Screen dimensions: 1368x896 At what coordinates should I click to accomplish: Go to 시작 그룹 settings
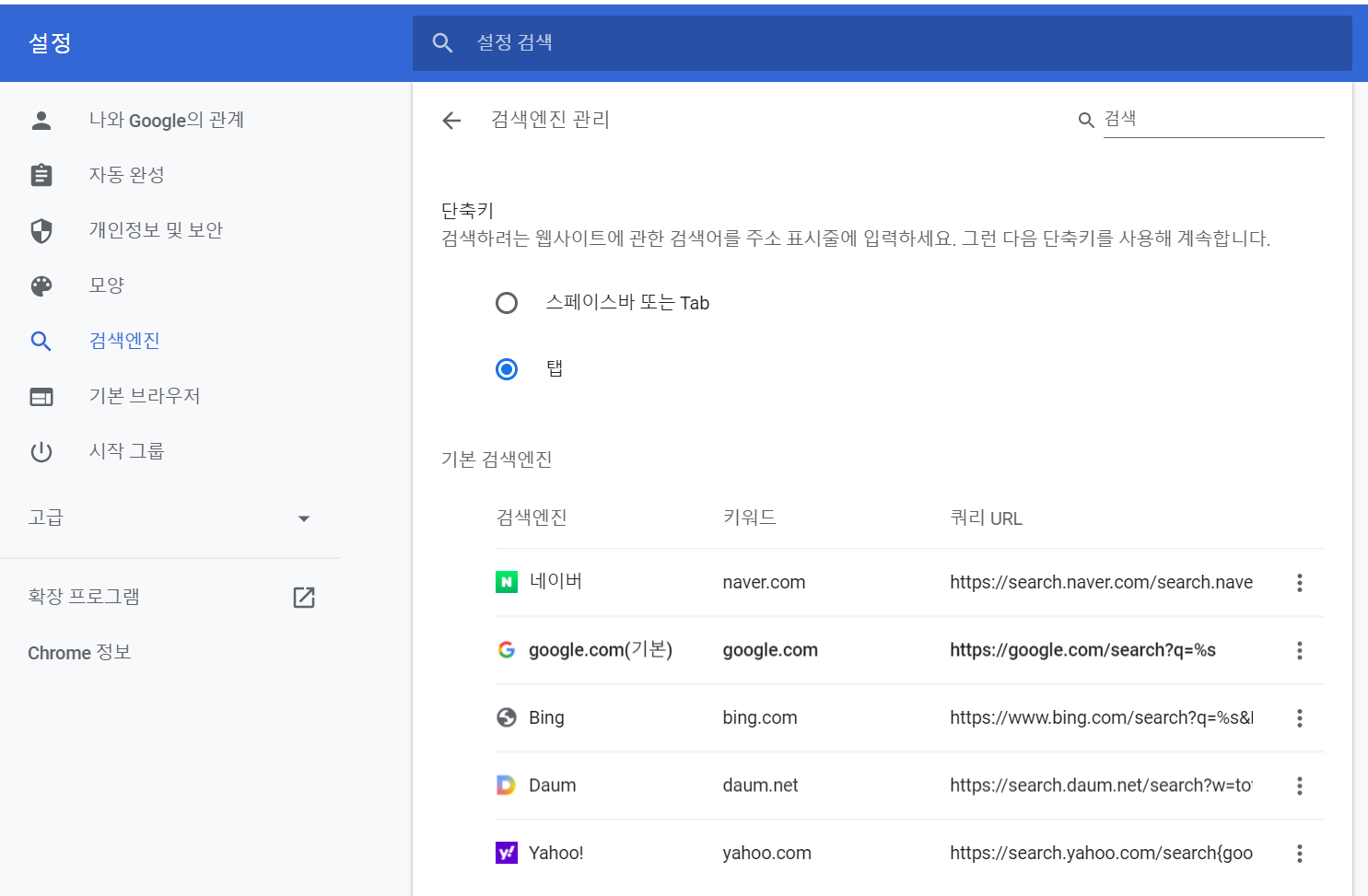(126, 451)
